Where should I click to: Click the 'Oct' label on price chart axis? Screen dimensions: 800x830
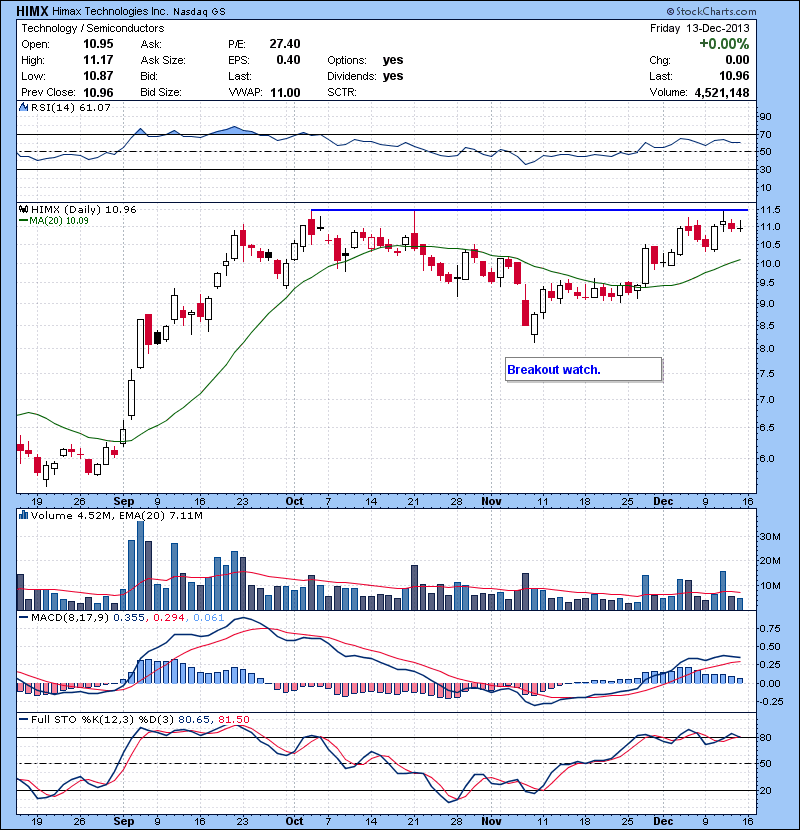[x=294, y=501]
